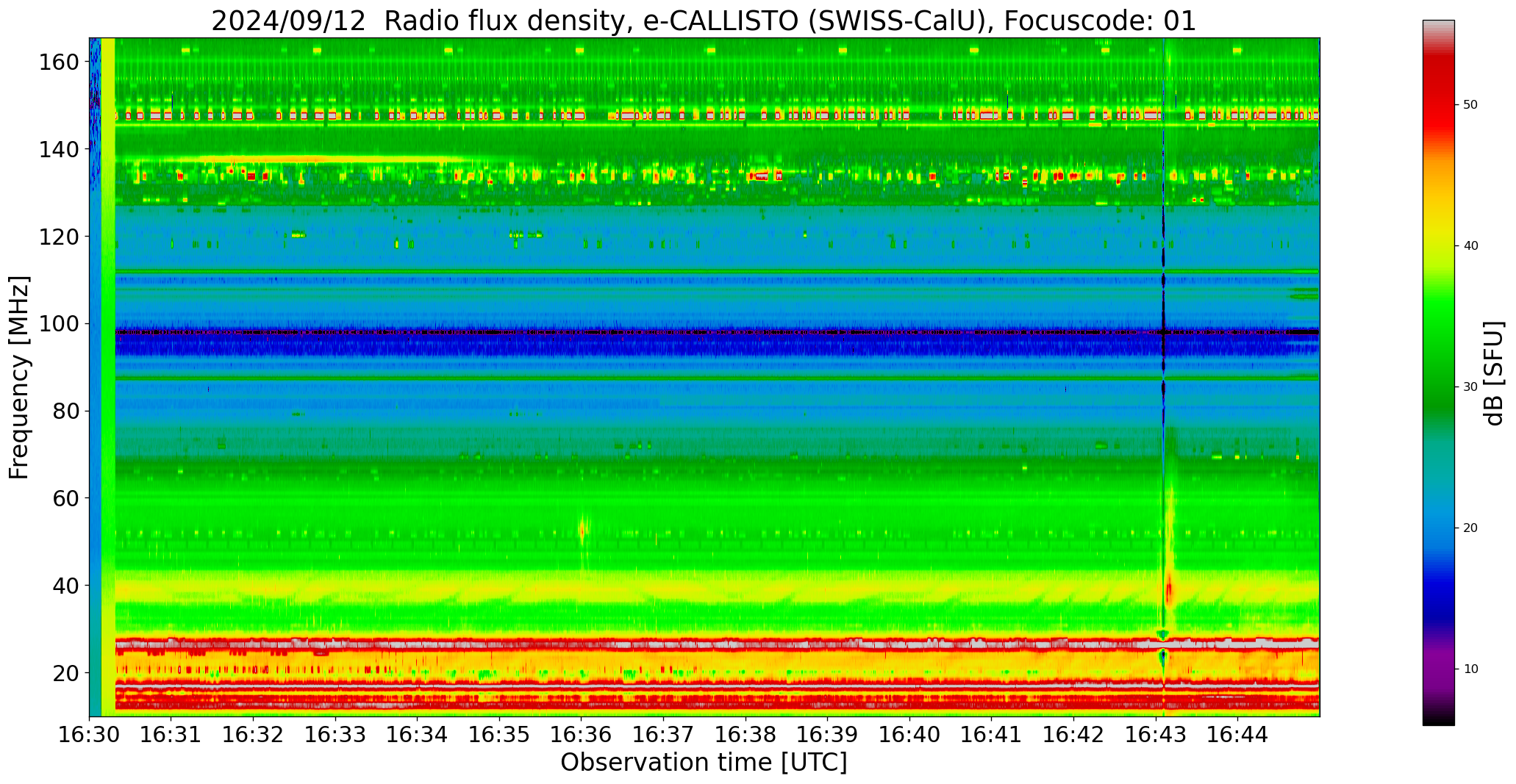The height and width of the screenshot is (784, 1516).
Task: Click the 40 MHz frequency tick label
Action: [x=66, y=586]
